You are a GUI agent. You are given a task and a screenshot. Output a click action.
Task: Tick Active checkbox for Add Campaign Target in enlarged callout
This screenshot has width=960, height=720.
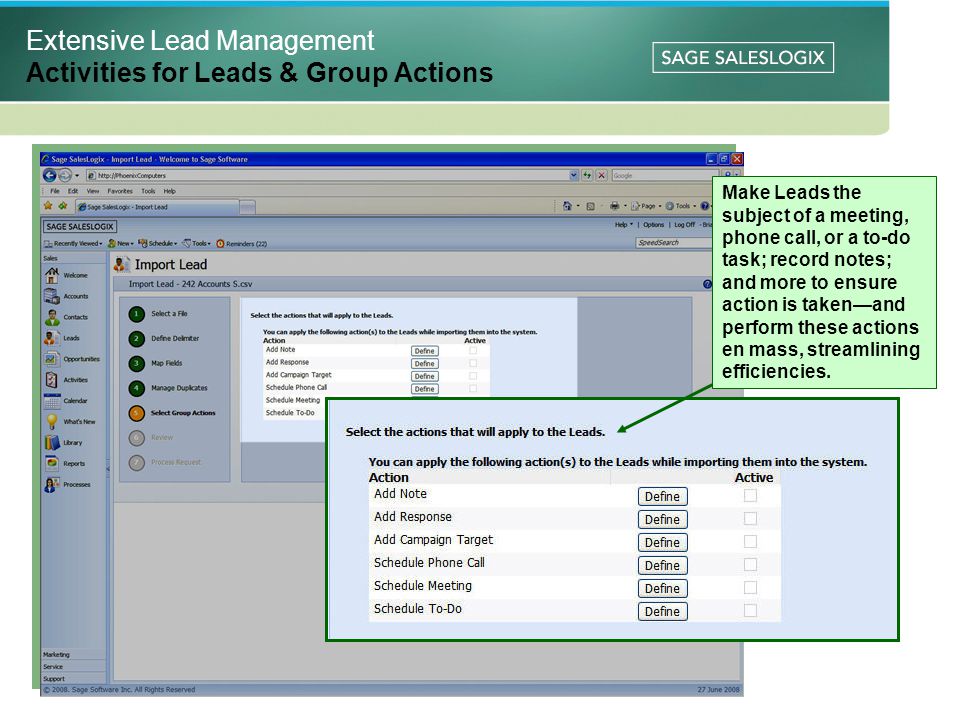pyautogui.click(x=750, y=542)
